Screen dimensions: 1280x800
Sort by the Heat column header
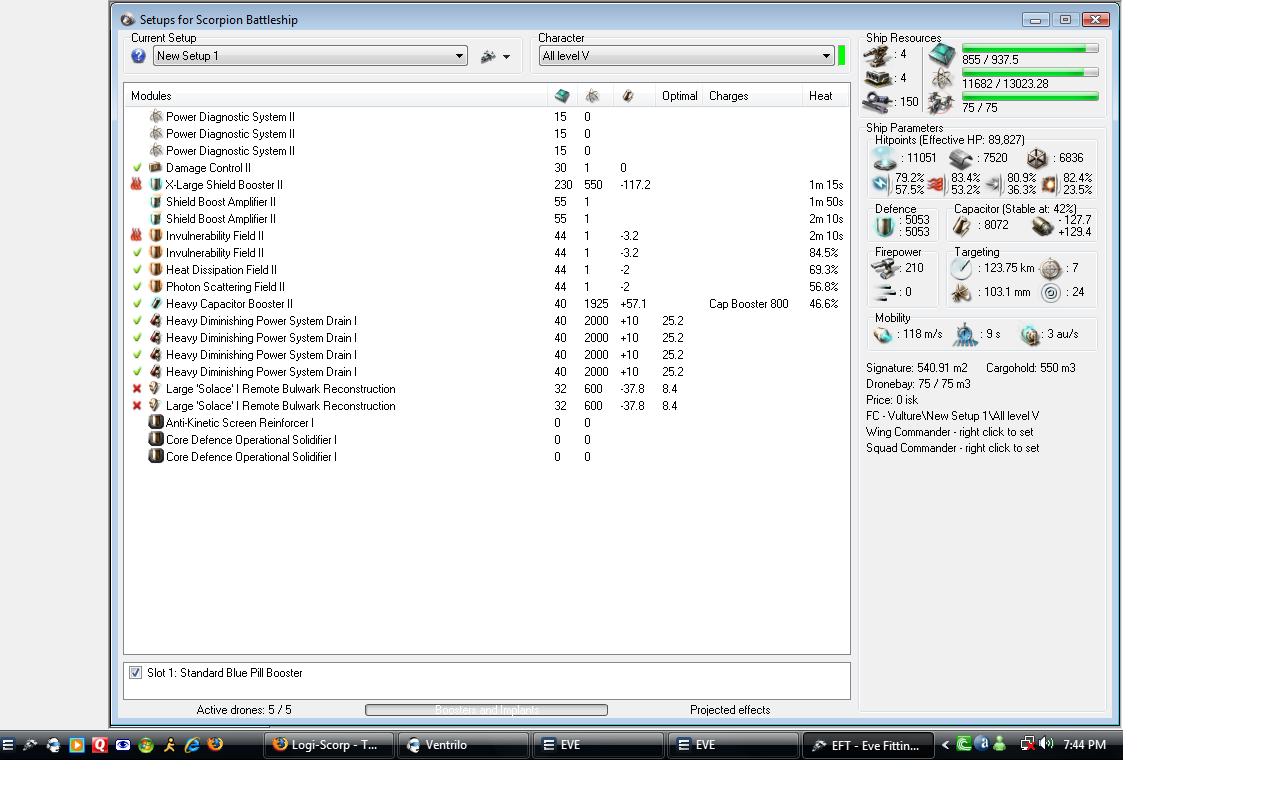tap(826, 96)
